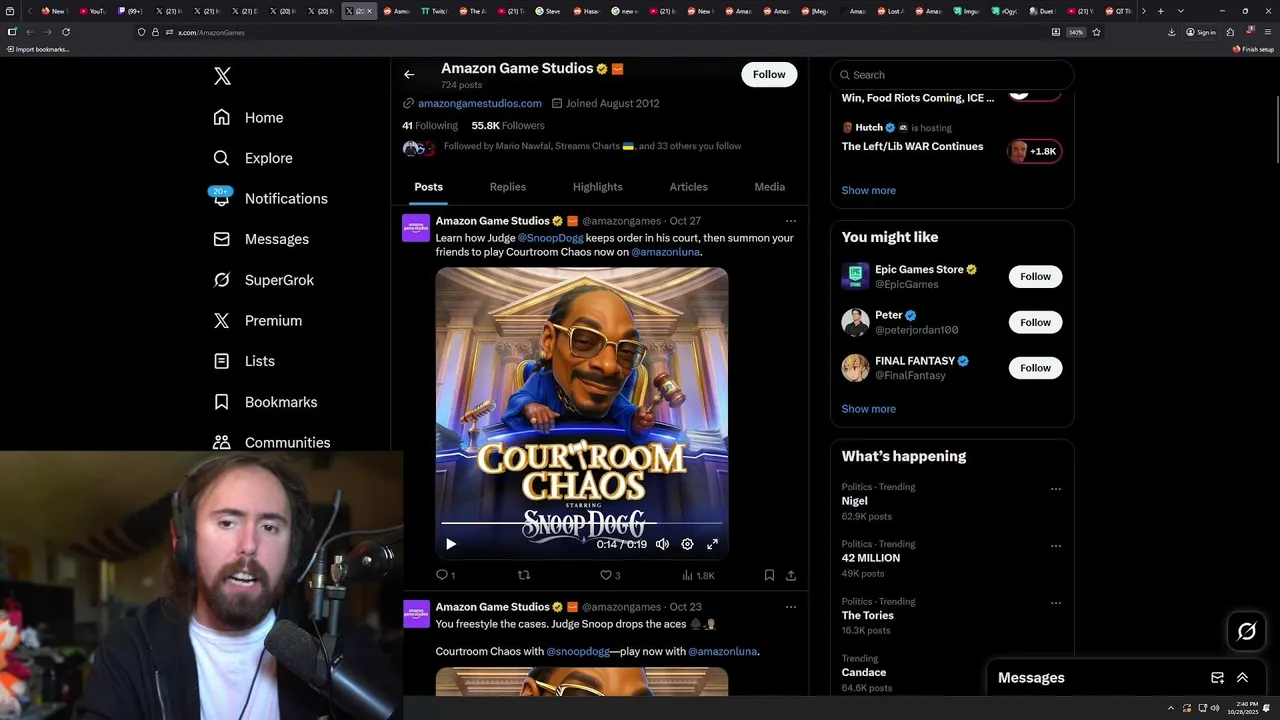This screenshot has width=1280, height=720.
Task: Seek the video progress bar
Action: tap(581, 523)
